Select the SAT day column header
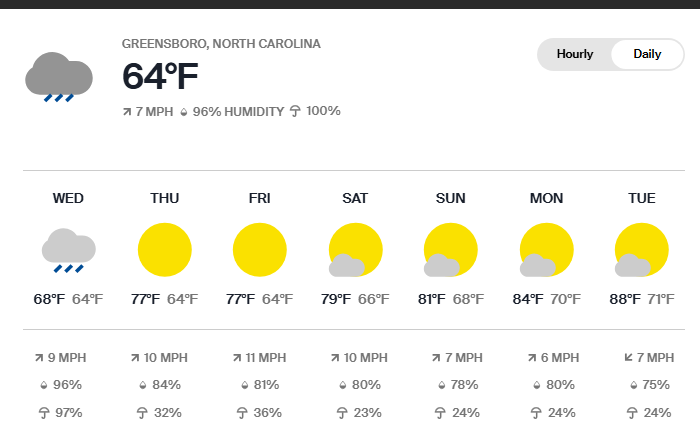 [x=355, y=198]
